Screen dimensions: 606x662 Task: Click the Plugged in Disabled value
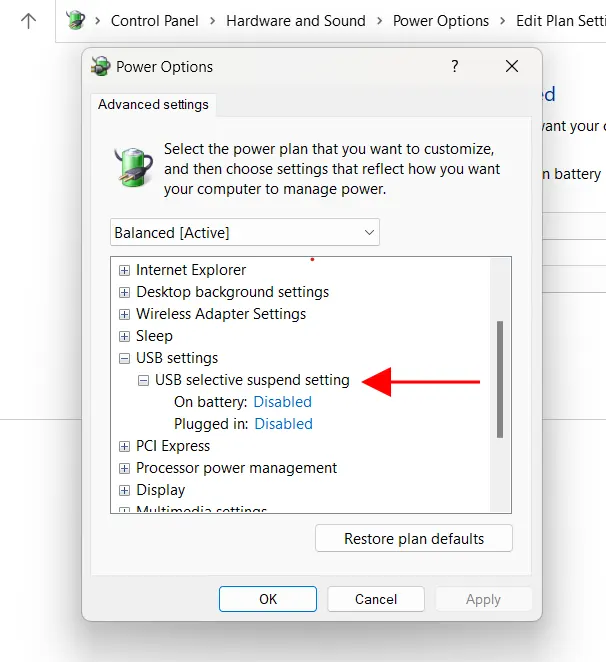[x=283, y=424]
